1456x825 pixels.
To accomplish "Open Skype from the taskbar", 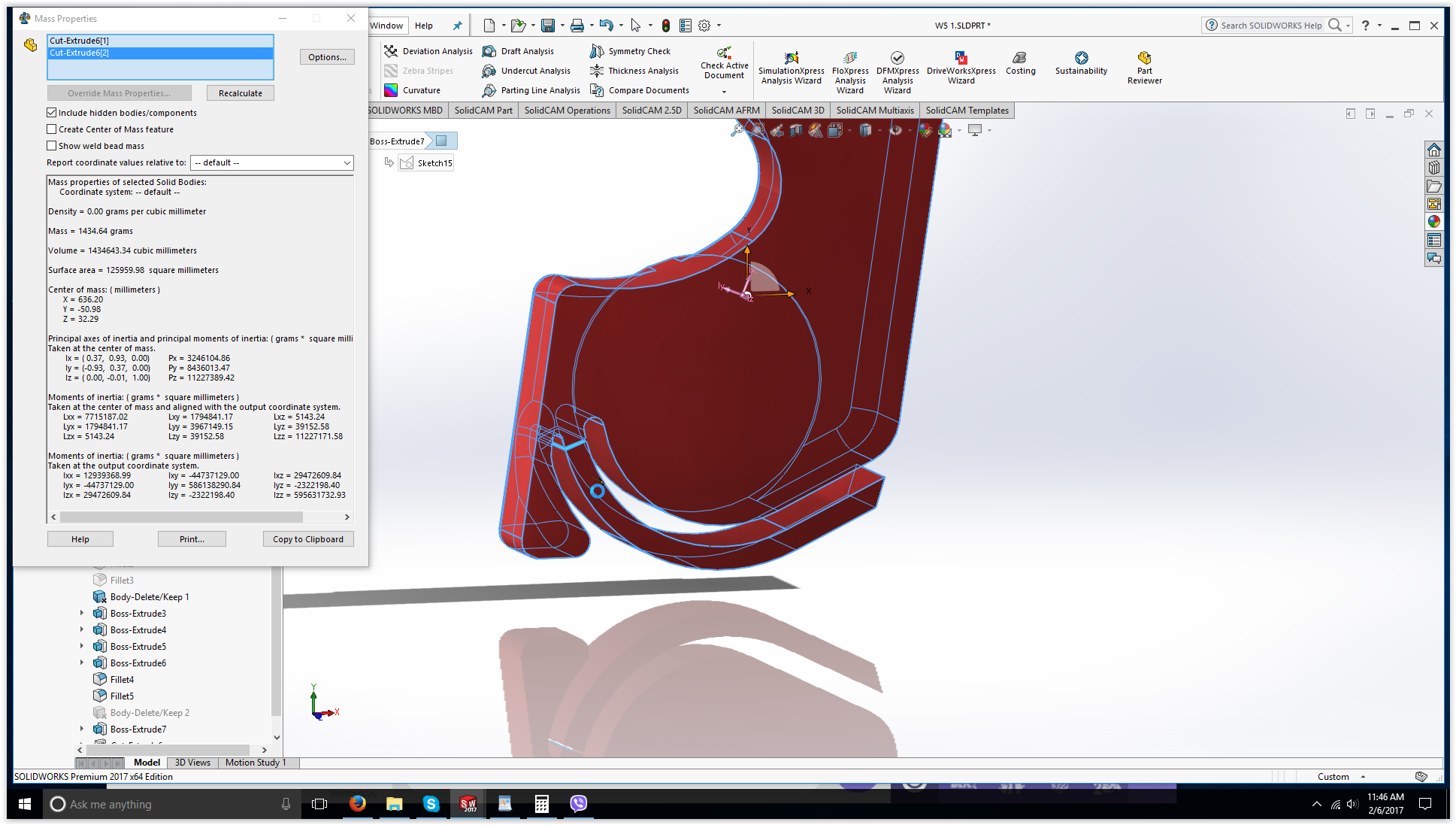I will 431,804.
